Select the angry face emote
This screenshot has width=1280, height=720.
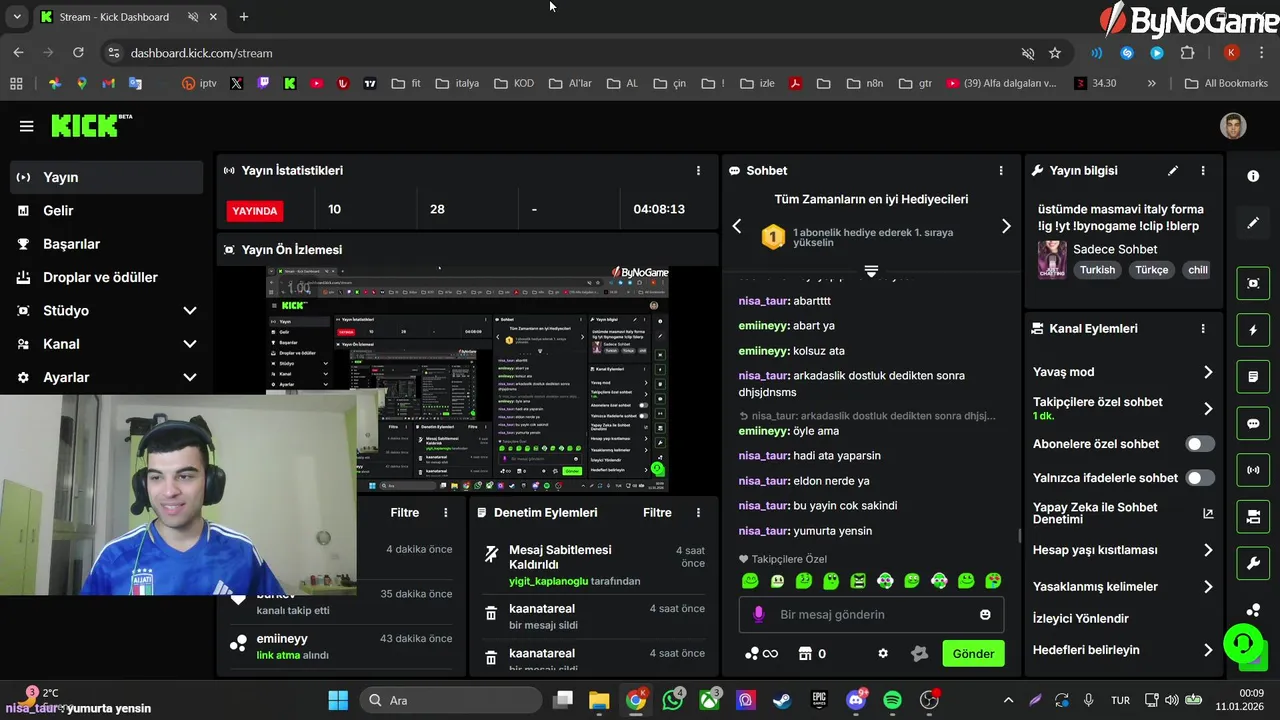coord(858,581)
